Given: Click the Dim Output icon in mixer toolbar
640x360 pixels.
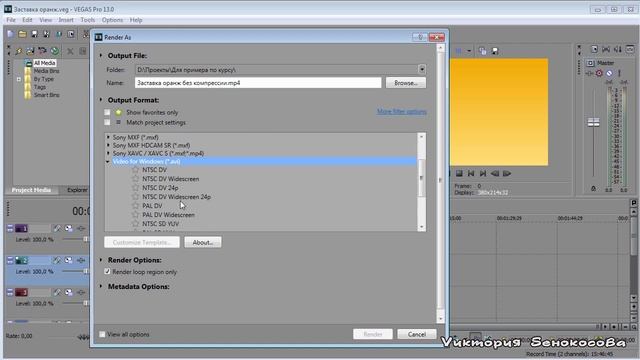Looking at the screenshot, I should (618, 49).
